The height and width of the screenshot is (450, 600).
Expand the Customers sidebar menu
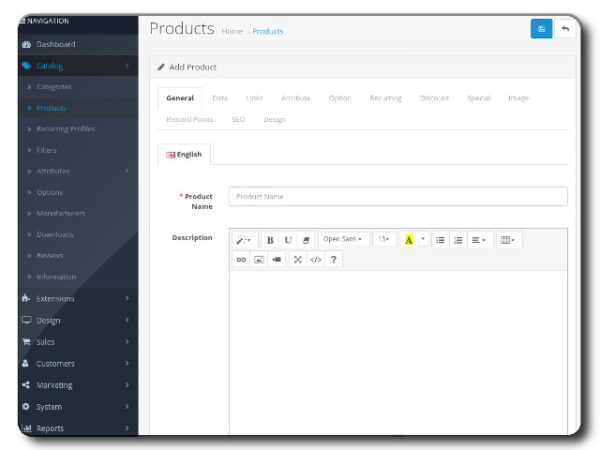(75, 363)
